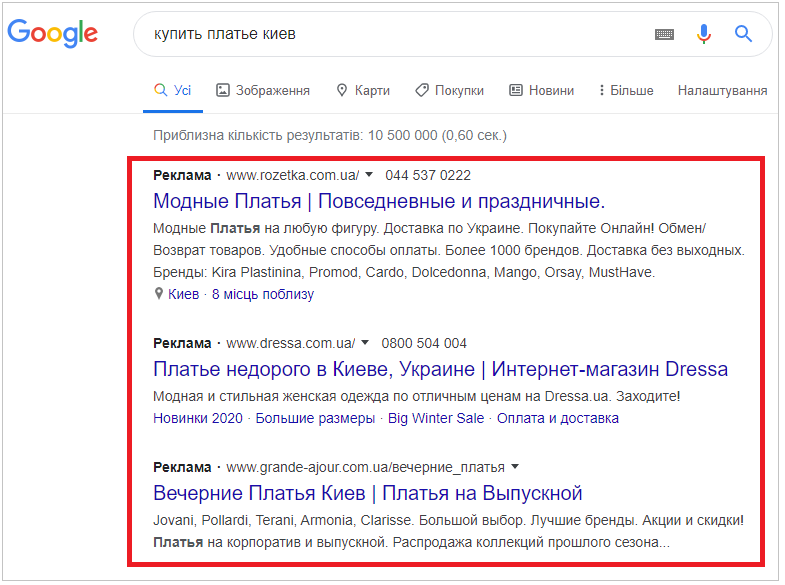Click the Google logo
The width and height of the screenshot is (785, 585).
click(53, 34)
